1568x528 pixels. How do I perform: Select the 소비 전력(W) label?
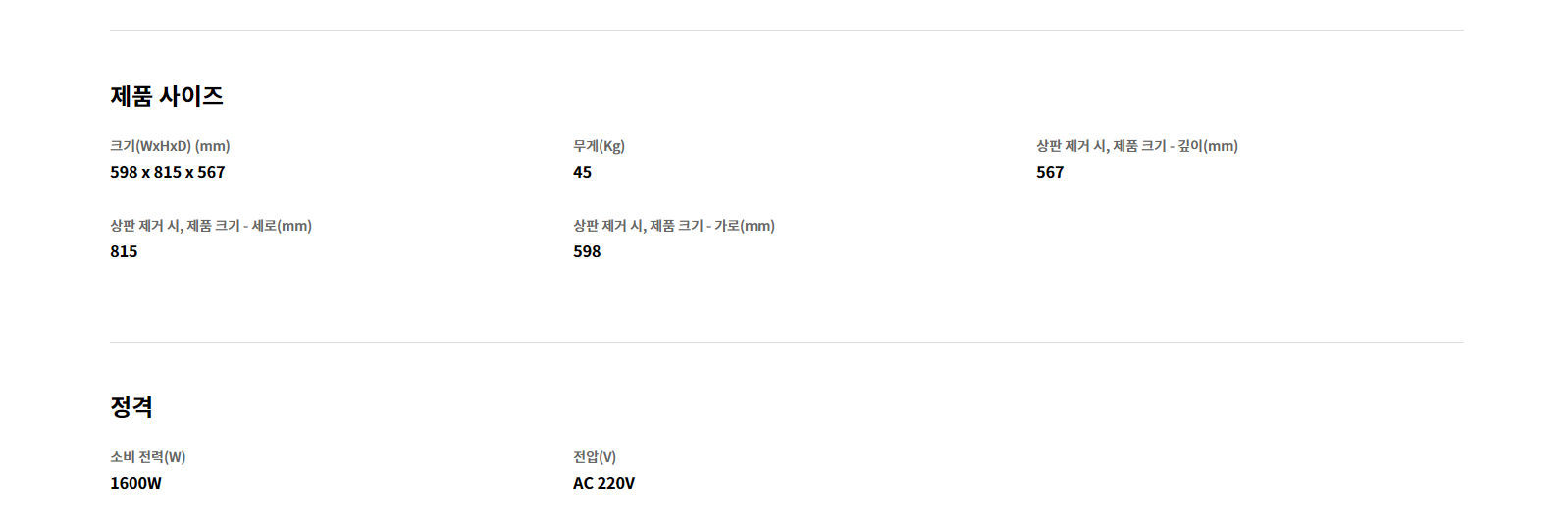click(x=148, y=457)
